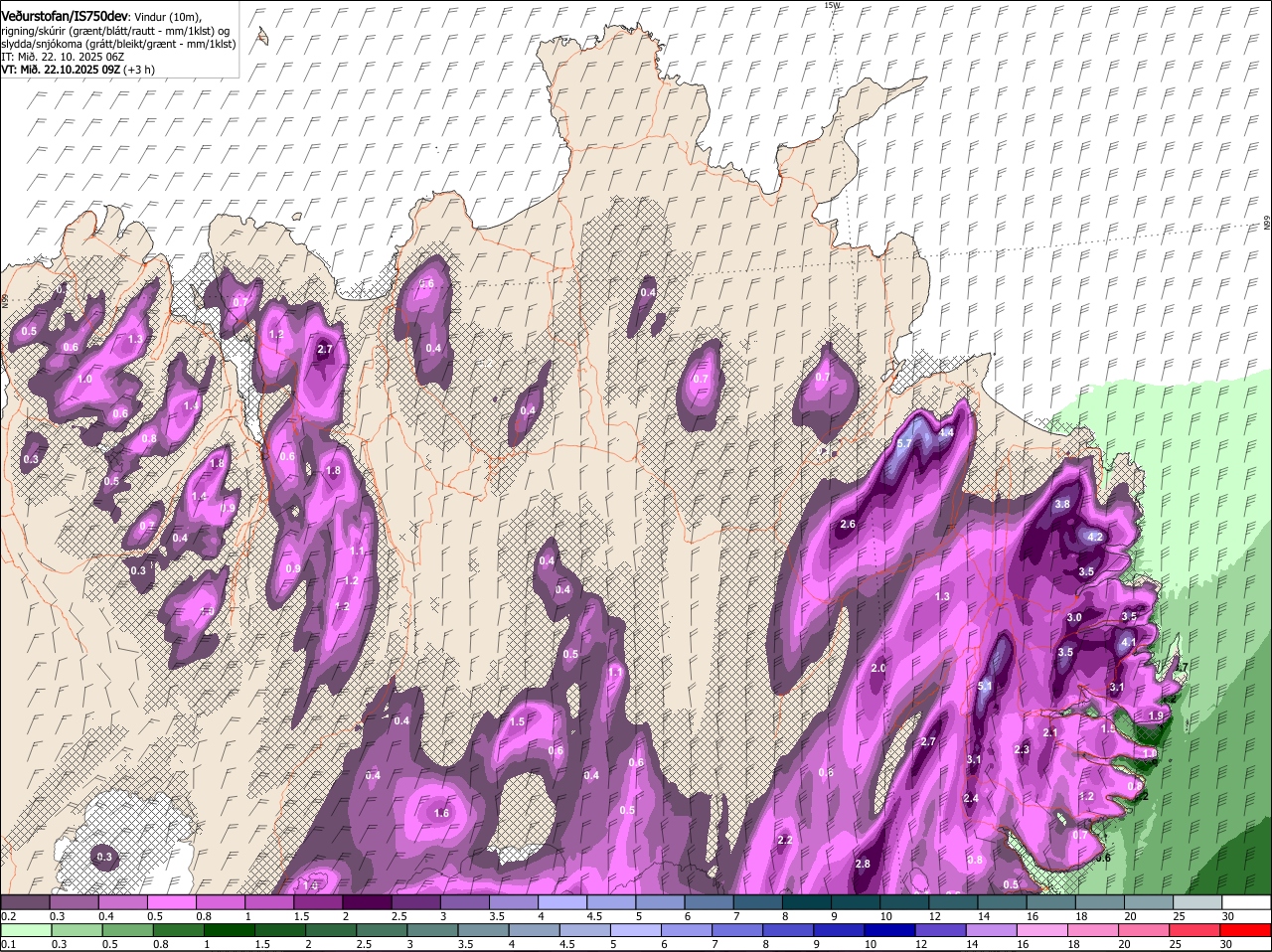
Task: Click upper scale swatch between 4 and 4.5
Action: click(x=562, y=902)
